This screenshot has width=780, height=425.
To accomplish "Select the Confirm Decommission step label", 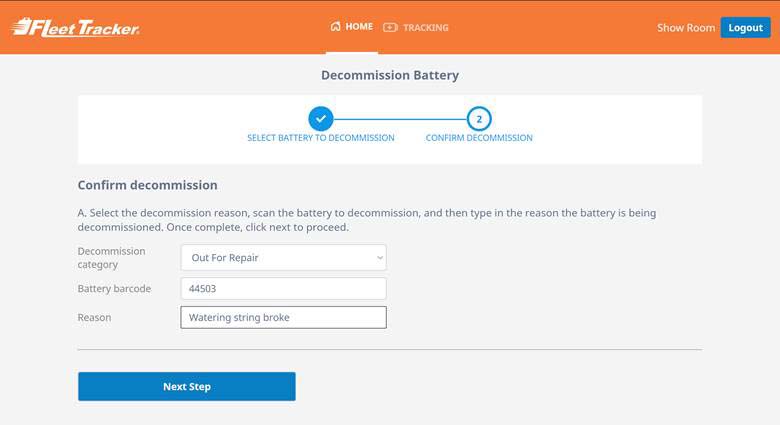I will tap(479, 138).
